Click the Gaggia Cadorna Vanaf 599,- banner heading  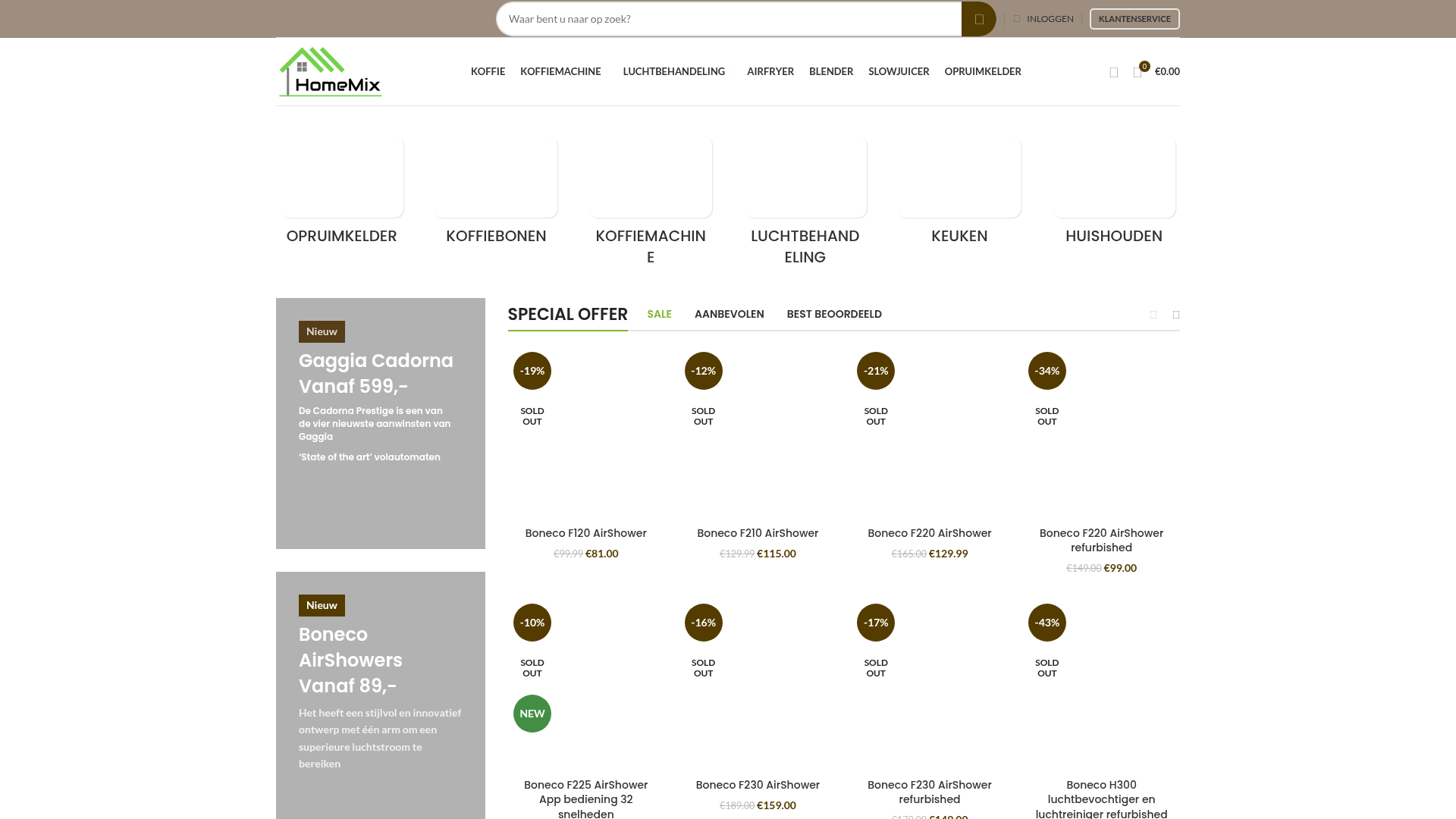(x=376, y=373)
